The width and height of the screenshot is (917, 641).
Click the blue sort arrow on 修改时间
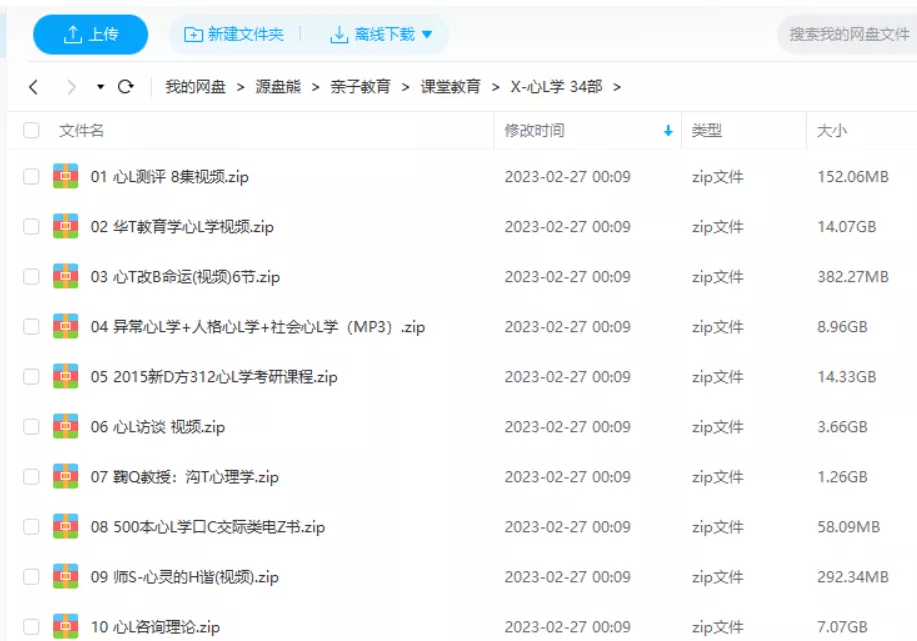668,131
